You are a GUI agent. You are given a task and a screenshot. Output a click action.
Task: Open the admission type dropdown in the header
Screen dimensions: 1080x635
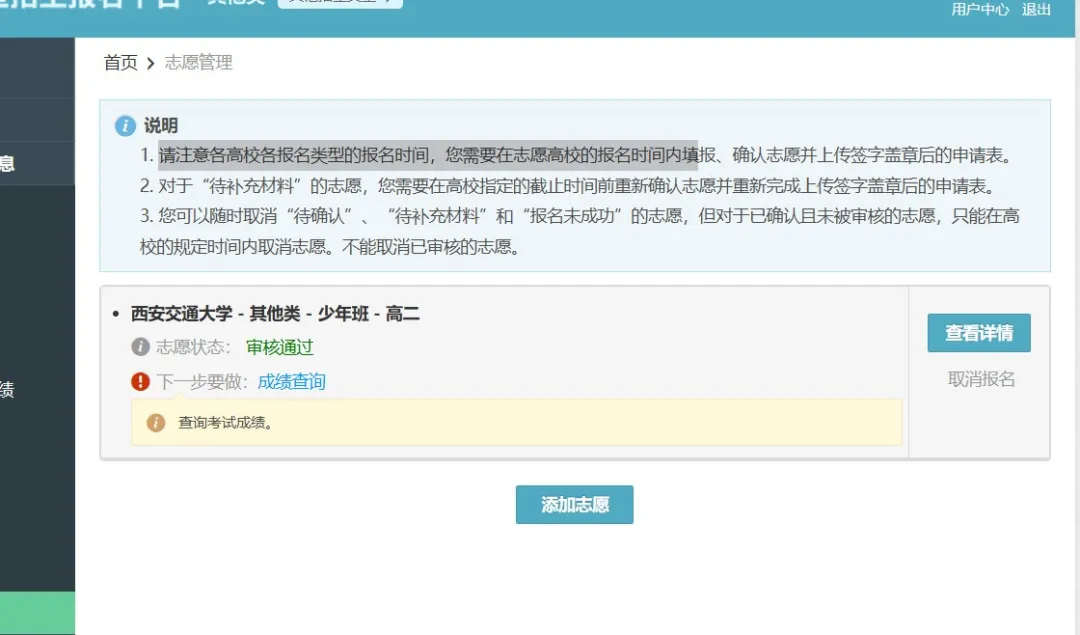[339, 3]
